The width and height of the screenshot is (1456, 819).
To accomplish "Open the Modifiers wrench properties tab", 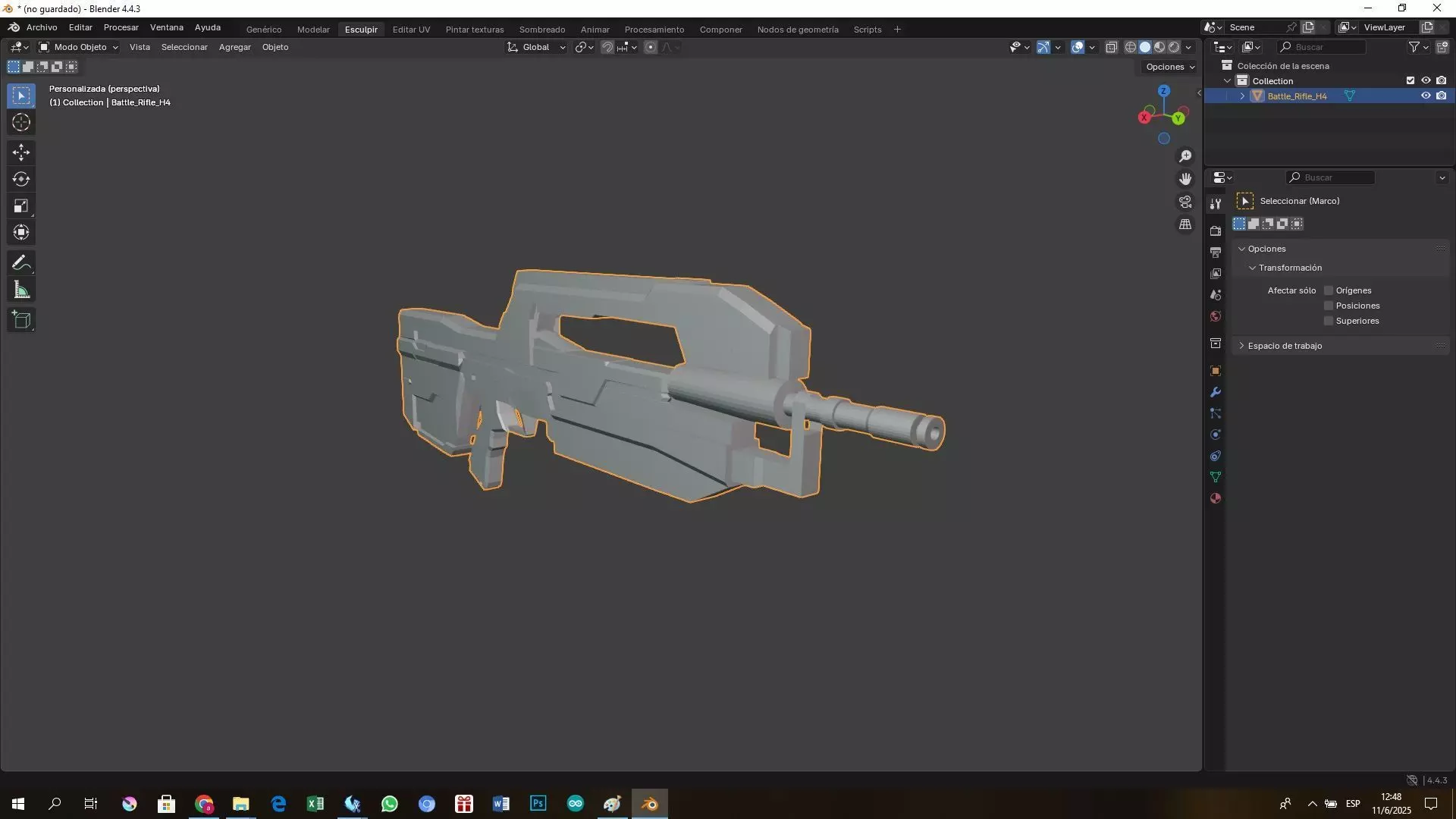I will [1216, 392].
